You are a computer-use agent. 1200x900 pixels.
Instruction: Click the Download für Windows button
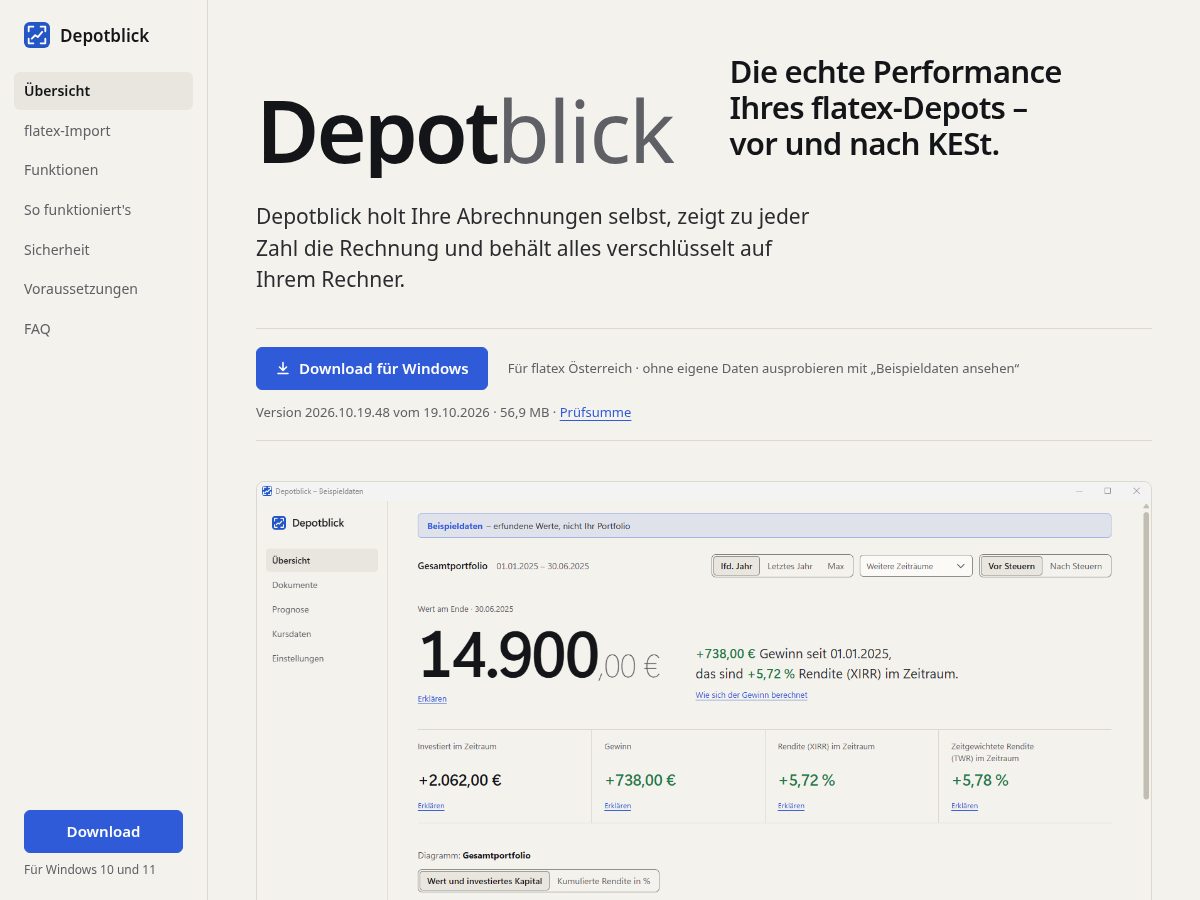point(372,368)
